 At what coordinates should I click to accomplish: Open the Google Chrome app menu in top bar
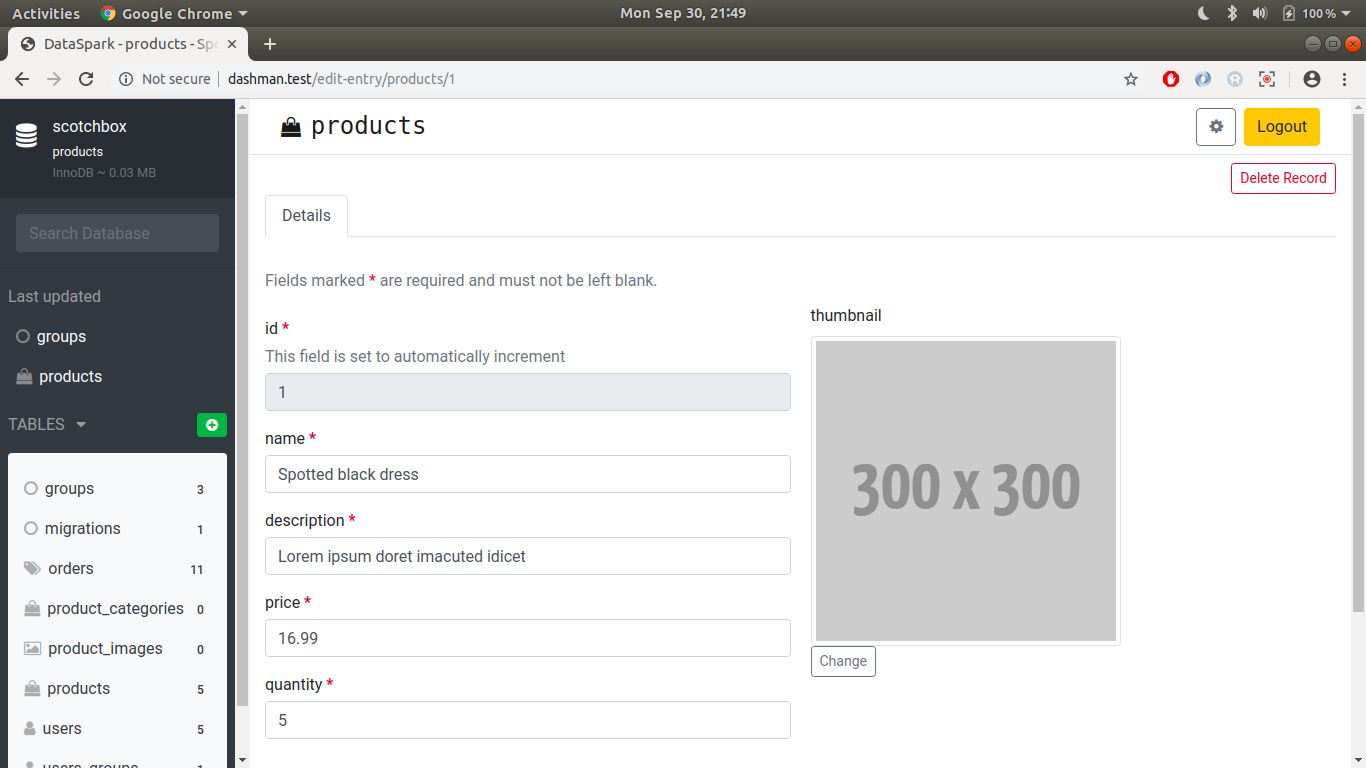(174, 13)
